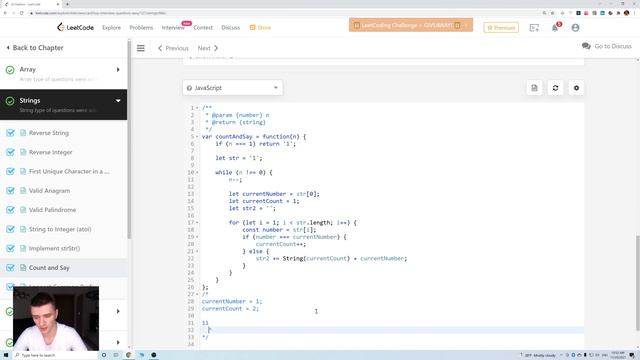The image size is (640, 360).
Task: Click the LeetCode logo
Action: pos(76,27)
